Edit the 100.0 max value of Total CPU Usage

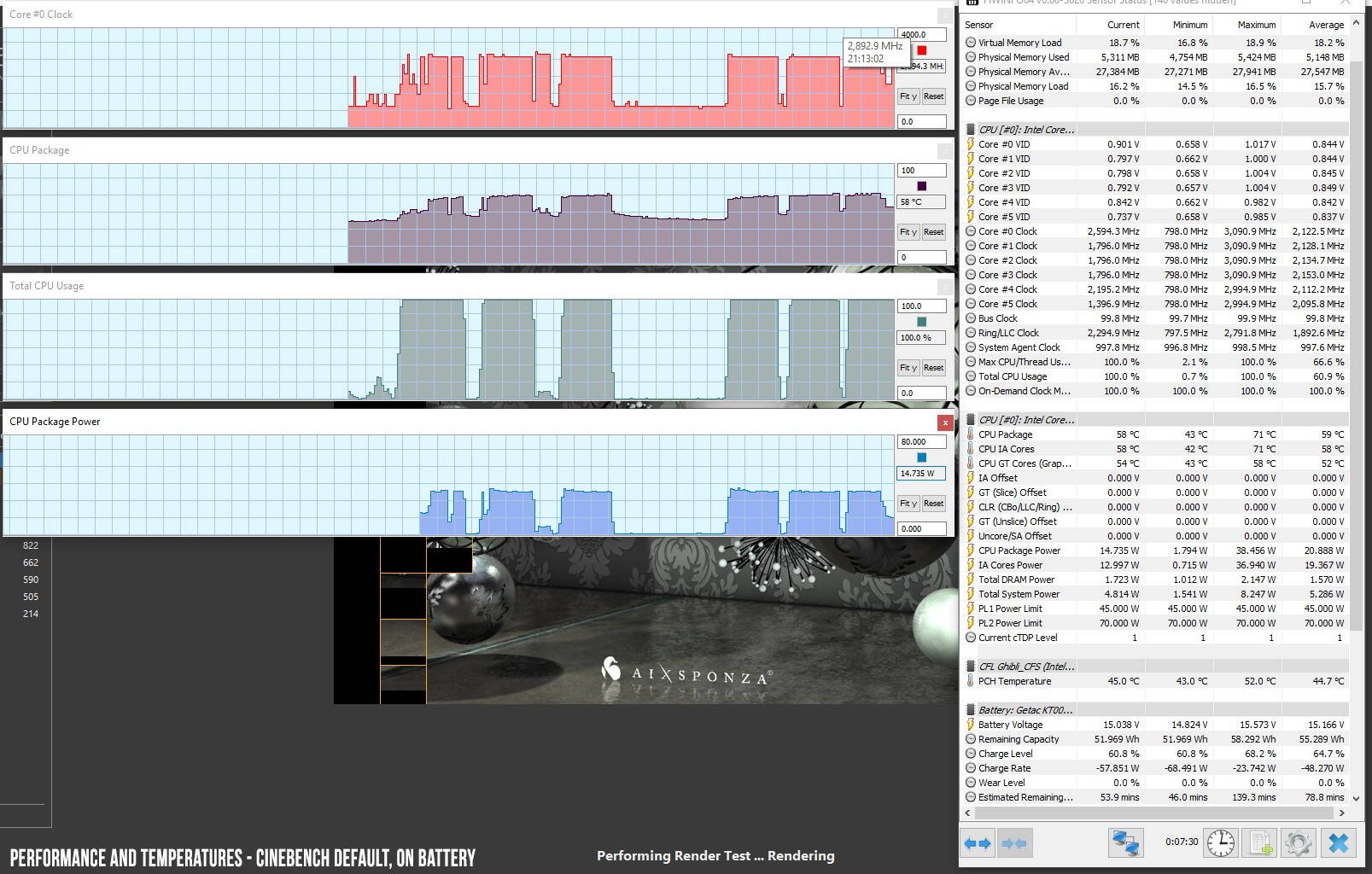[921, 306]
